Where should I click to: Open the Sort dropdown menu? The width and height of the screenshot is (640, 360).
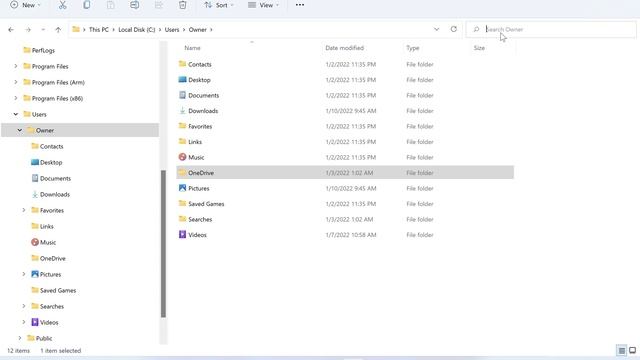(219, 5)
